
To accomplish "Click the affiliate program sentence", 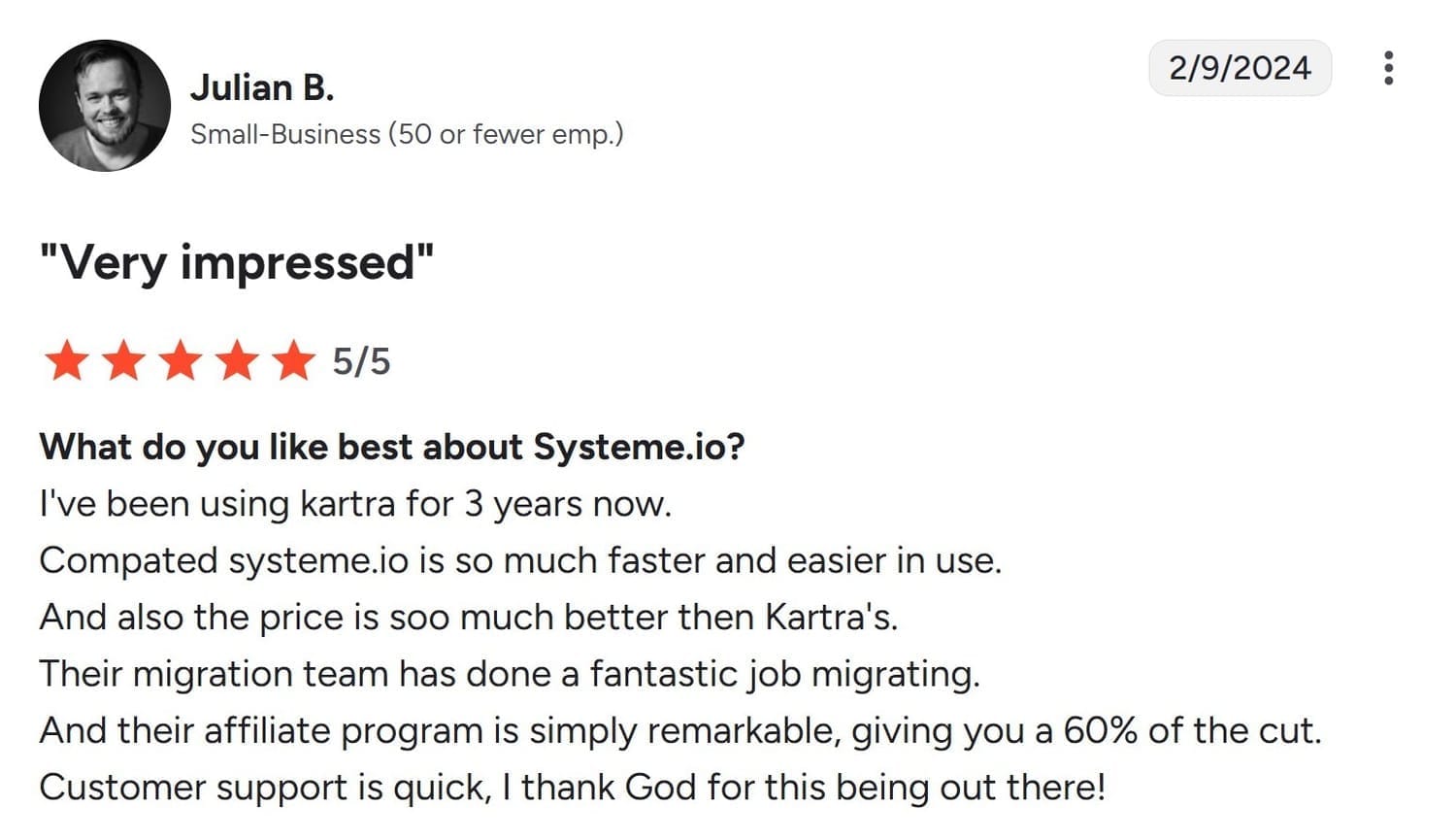I will pos(679,730).
